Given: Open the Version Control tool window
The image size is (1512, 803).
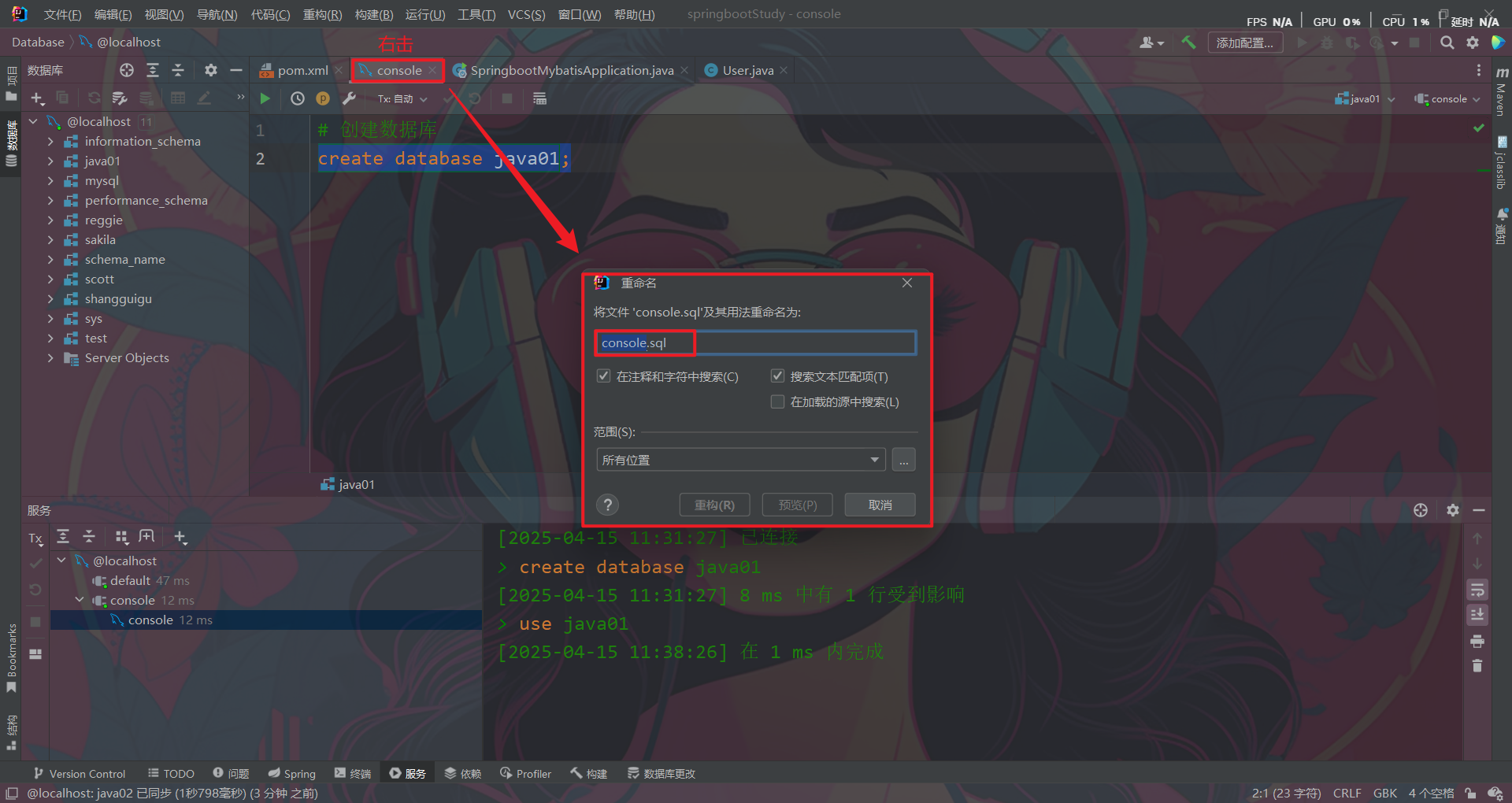Looking at the screenshot, I should coord(79,774).
